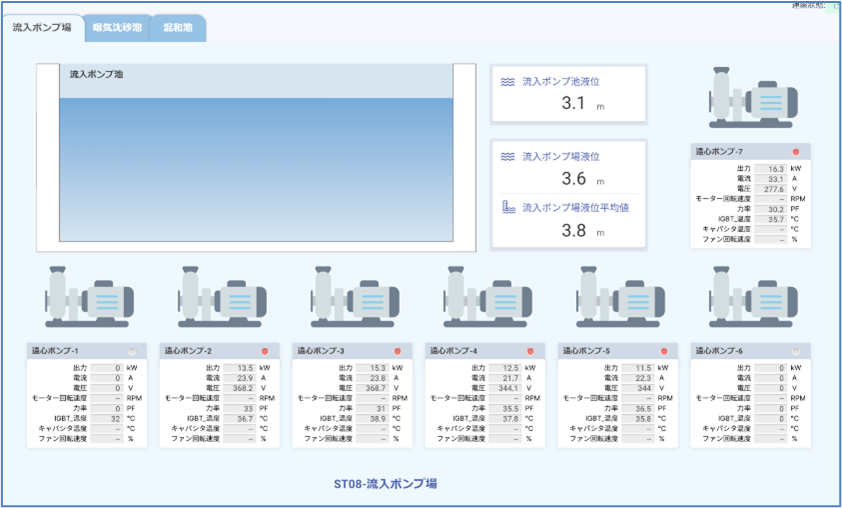842x508 pixels.
Task: Click the wave icon beside 流入ポンプ場液位
Action: [507, 157]
